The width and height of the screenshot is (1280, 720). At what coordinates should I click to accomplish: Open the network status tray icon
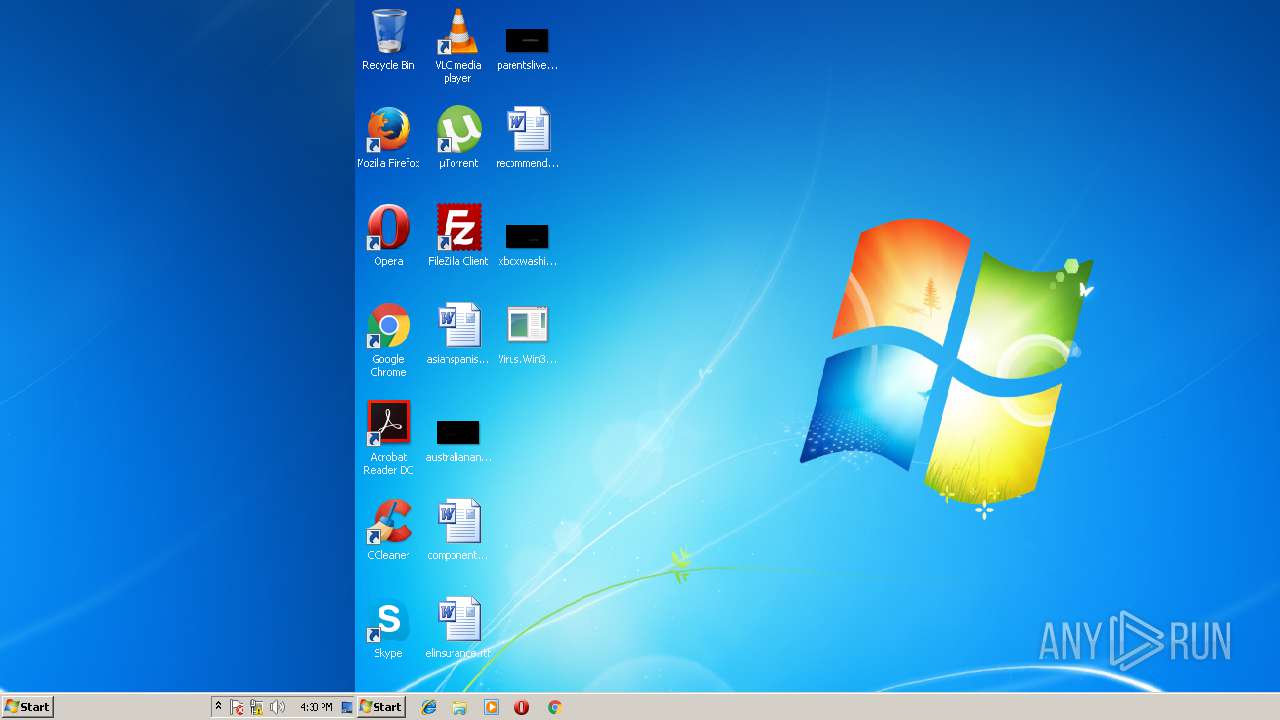(x=256, y=707)
